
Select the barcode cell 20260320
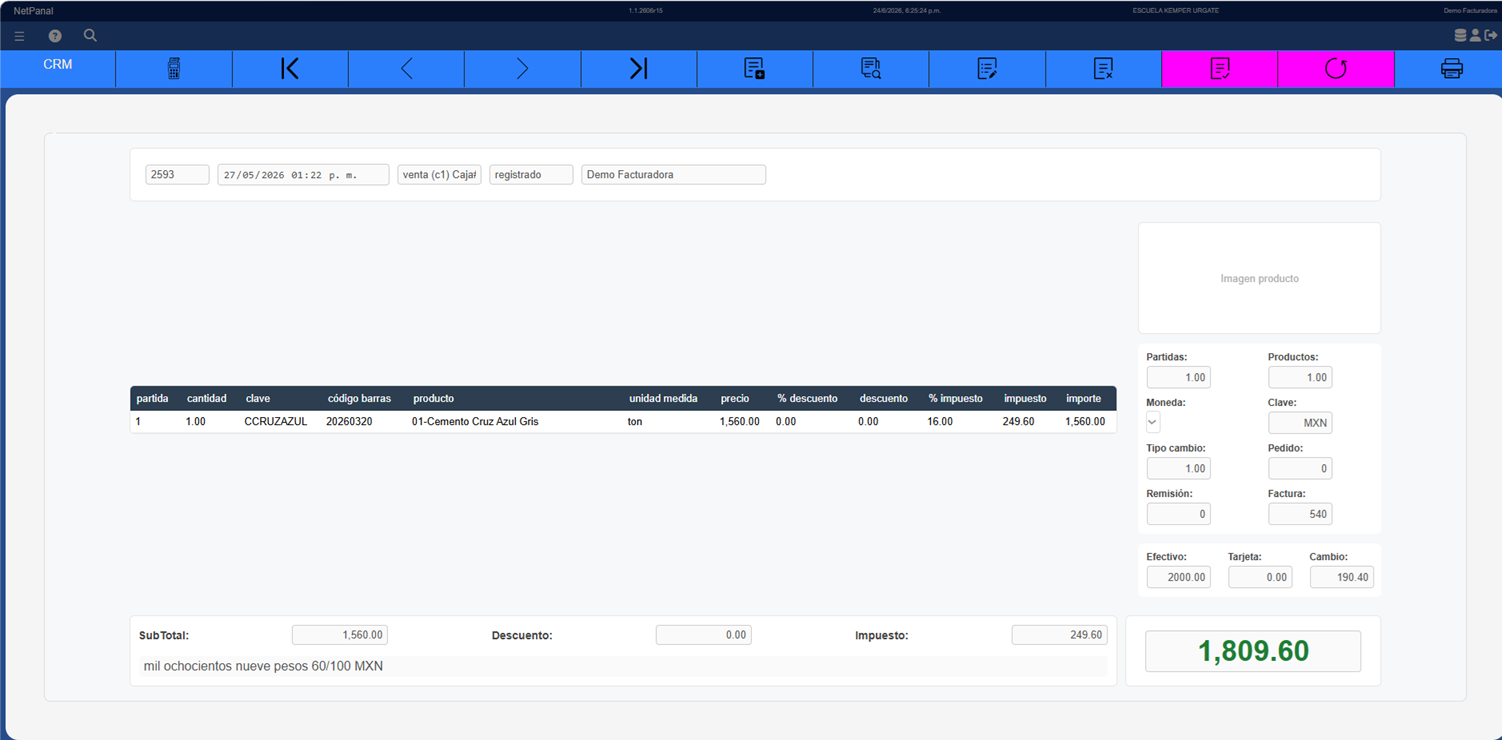pyautogui.click(x=349, y=422)
